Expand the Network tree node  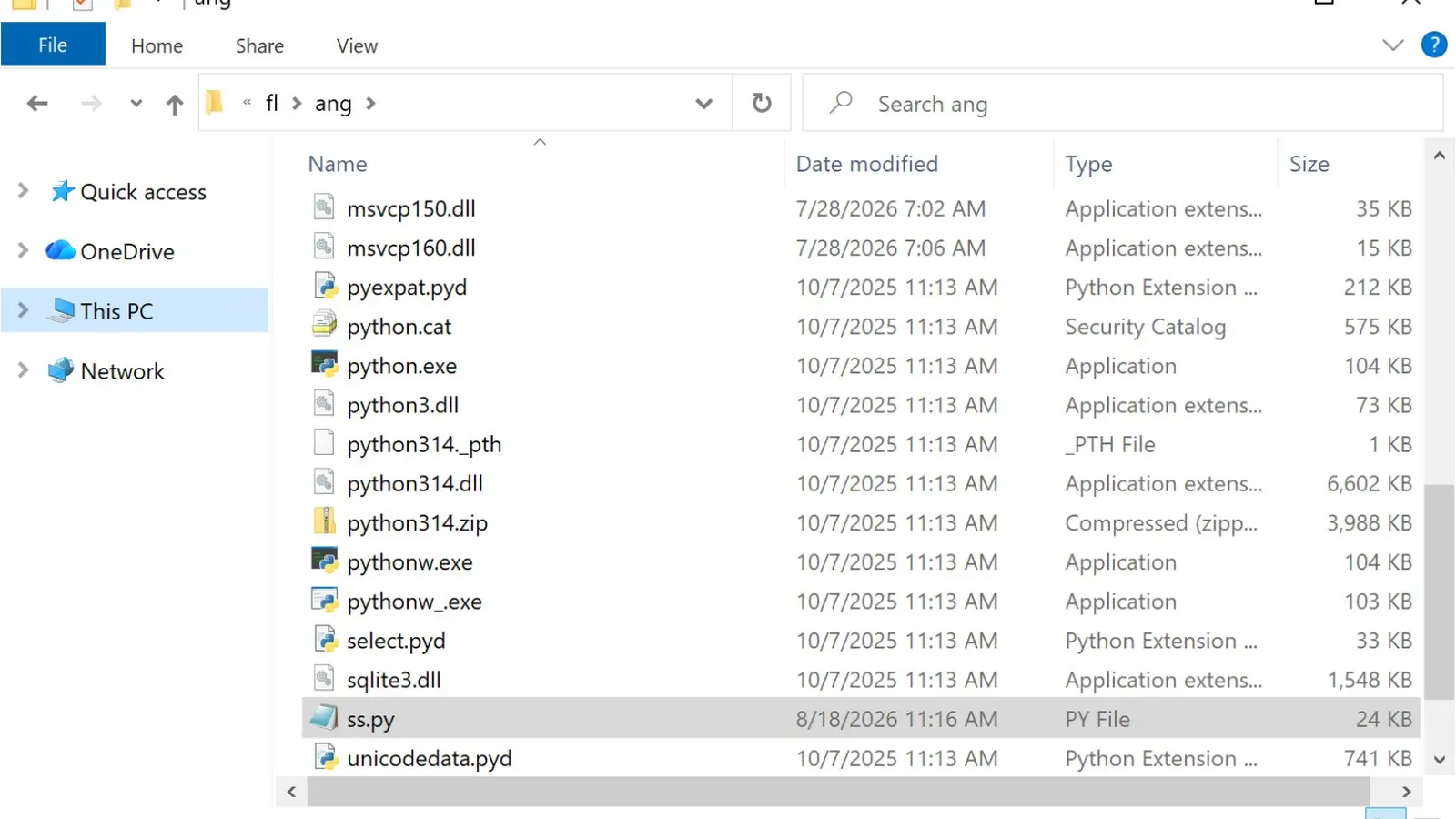23,370
